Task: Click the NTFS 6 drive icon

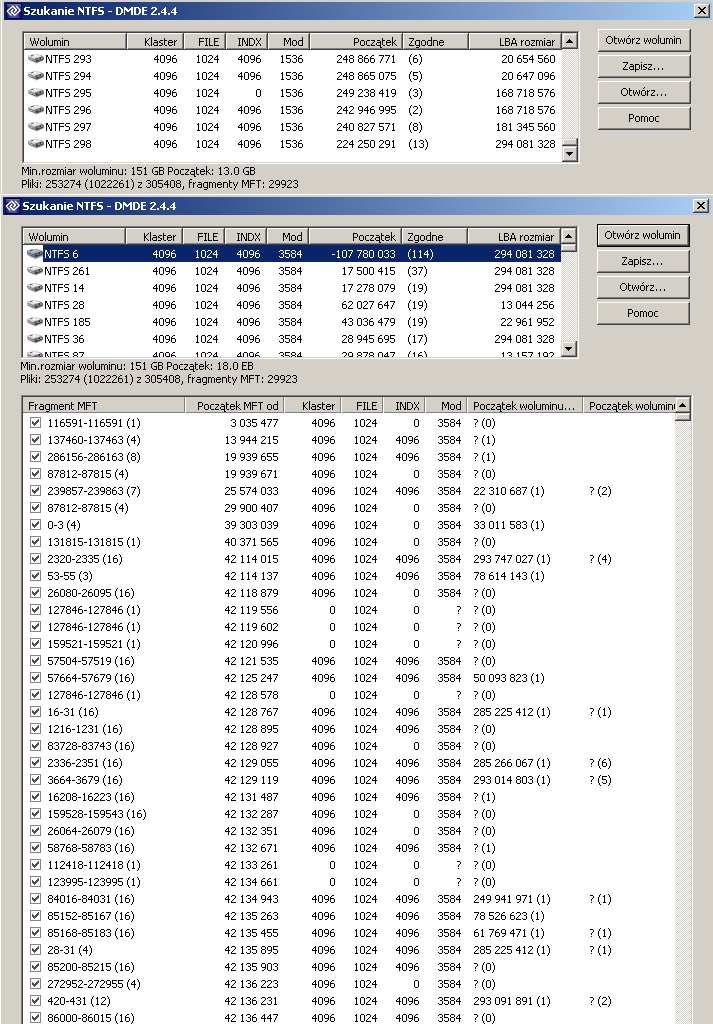Action: (35, 253)
